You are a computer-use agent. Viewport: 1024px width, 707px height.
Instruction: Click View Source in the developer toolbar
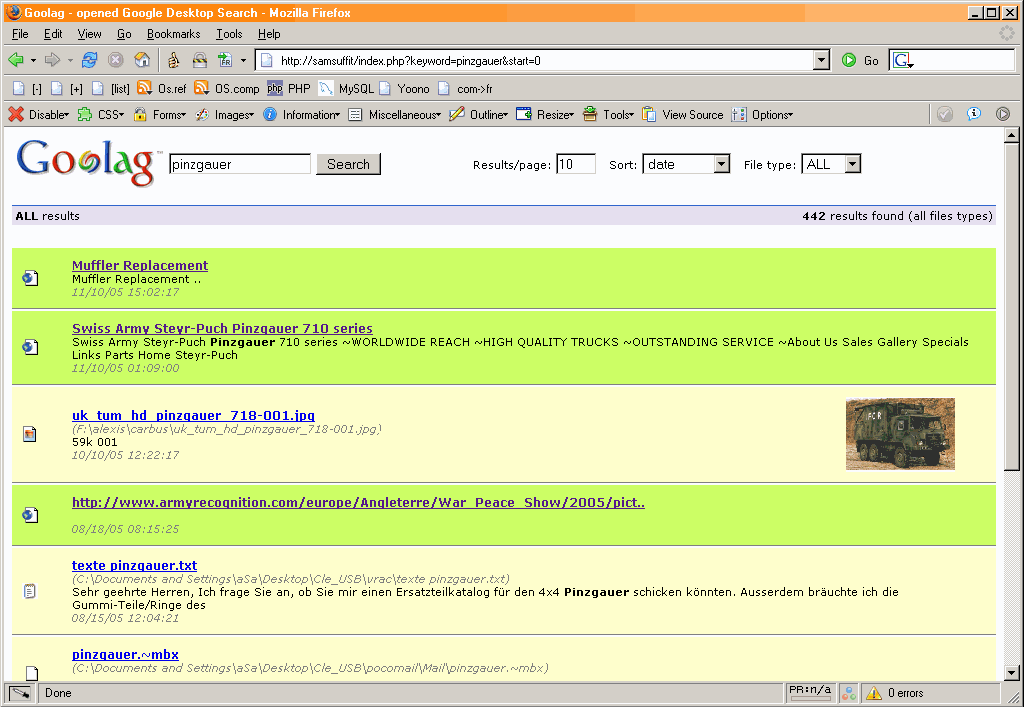coord(682,114)
